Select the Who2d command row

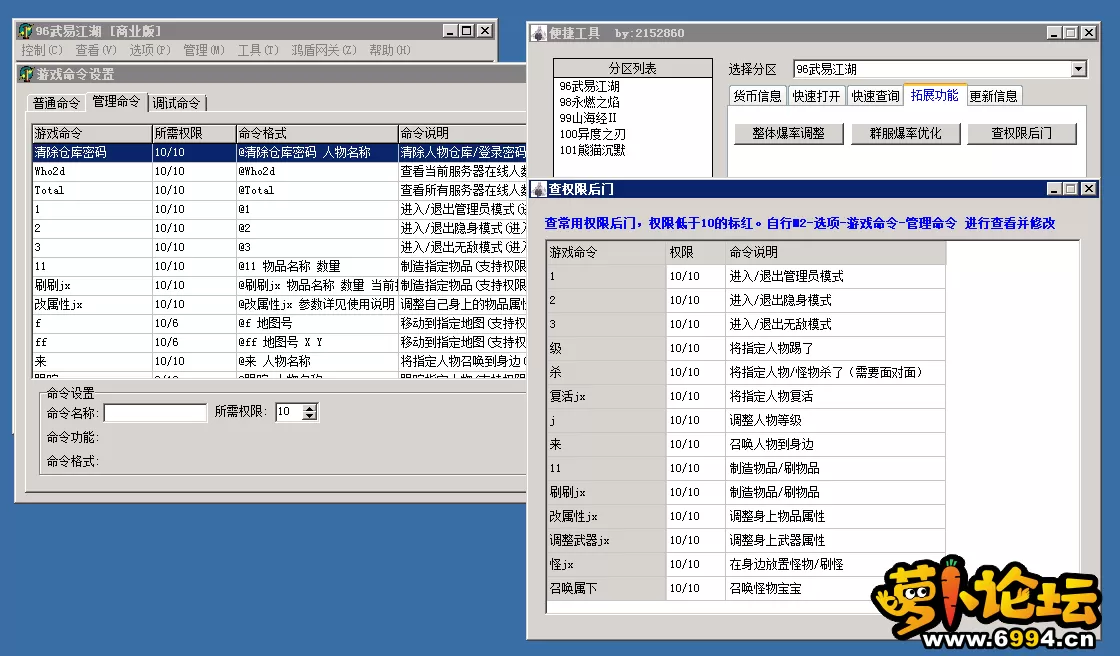279,172
